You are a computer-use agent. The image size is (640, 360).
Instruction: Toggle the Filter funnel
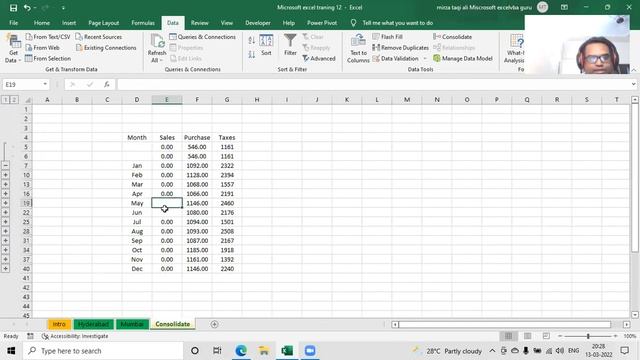290,45
